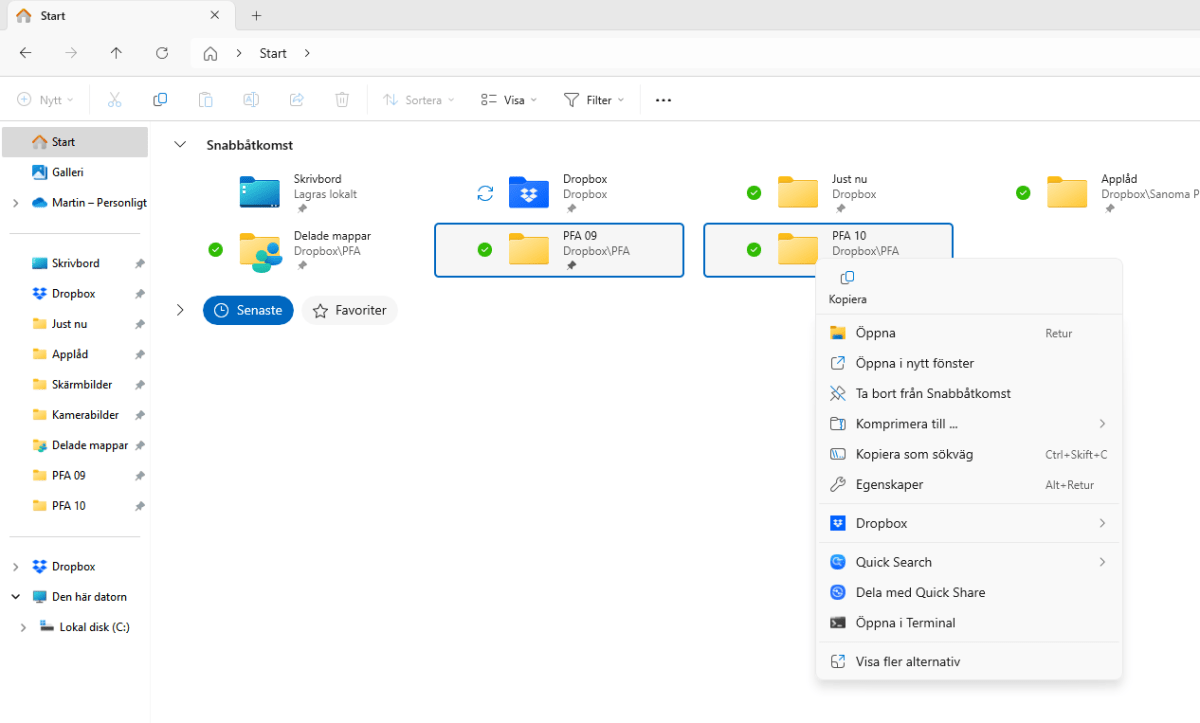The width and height of the screenshot is (1200, 723).
Task: Click Visa fler alternativ
Action: pyautogui.click(x=907, y=662)
